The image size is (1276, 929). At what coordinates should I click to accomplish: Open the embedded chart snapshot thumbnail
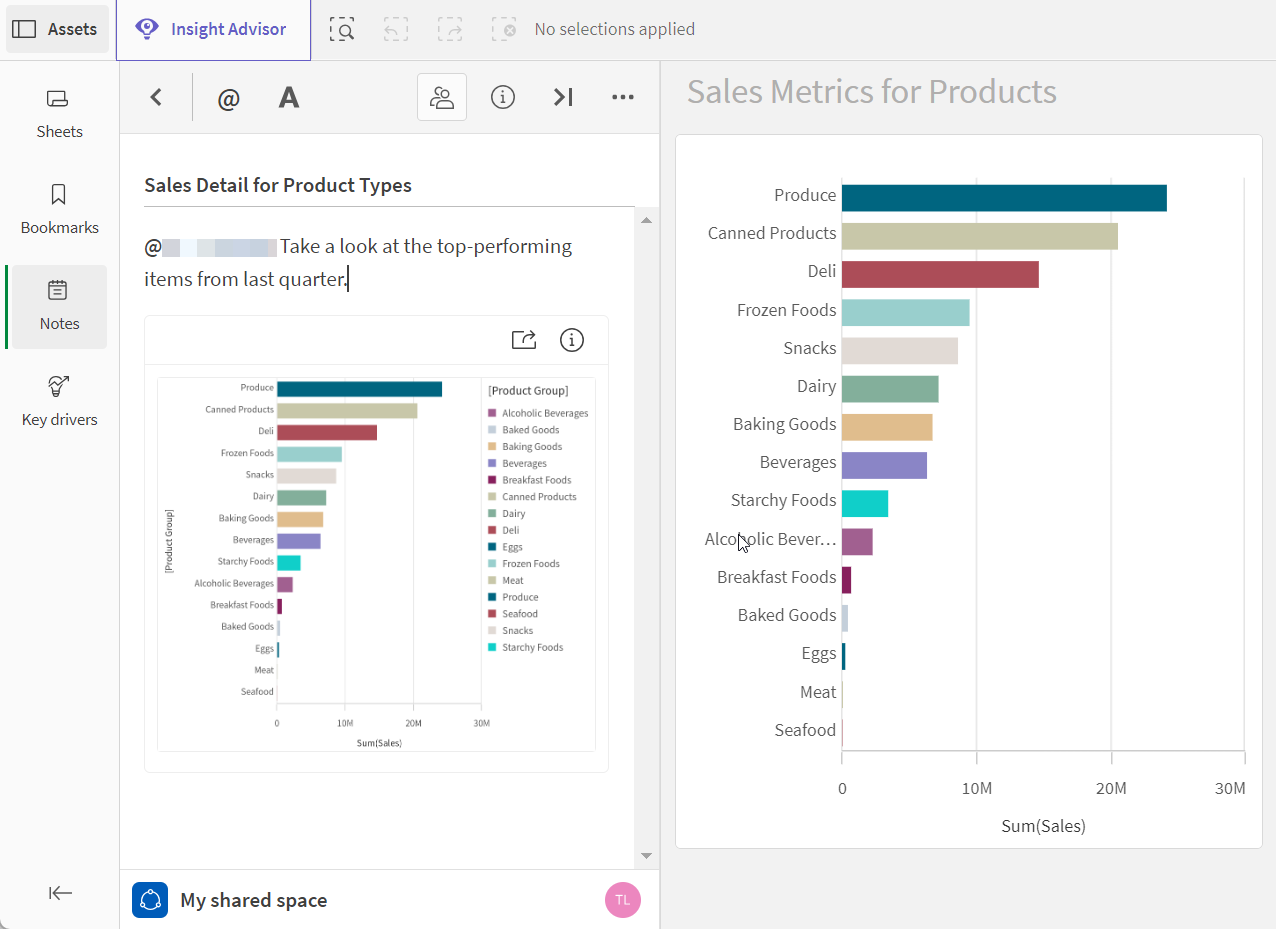376,564
